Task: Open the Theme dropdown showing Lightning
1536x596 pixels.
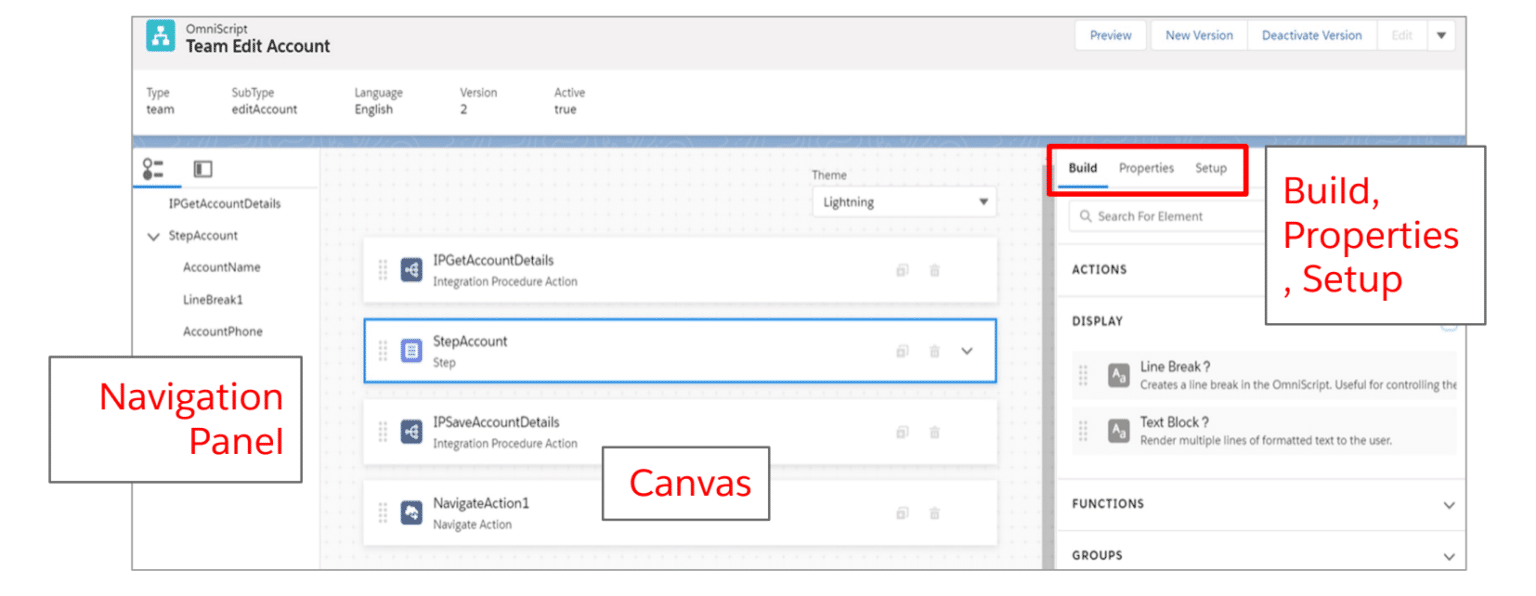Action: [904, 202]
